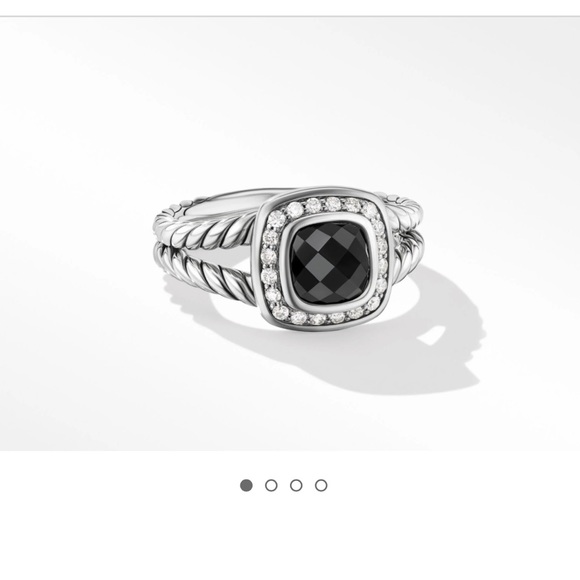The image size is (580, 580).
Task: Click the lower twisted cable band on left
Action: (x=207, y=272)
